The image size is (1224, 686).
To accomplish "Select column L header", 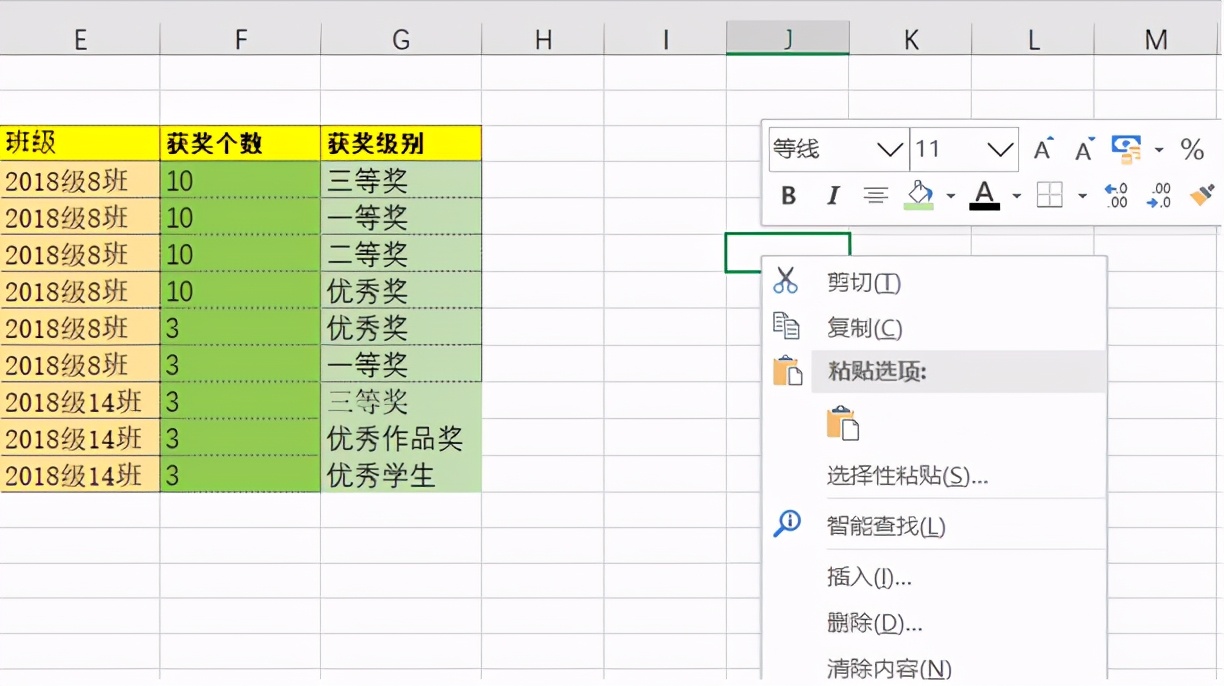I will pyautogui.click(x=1033, y=39).
